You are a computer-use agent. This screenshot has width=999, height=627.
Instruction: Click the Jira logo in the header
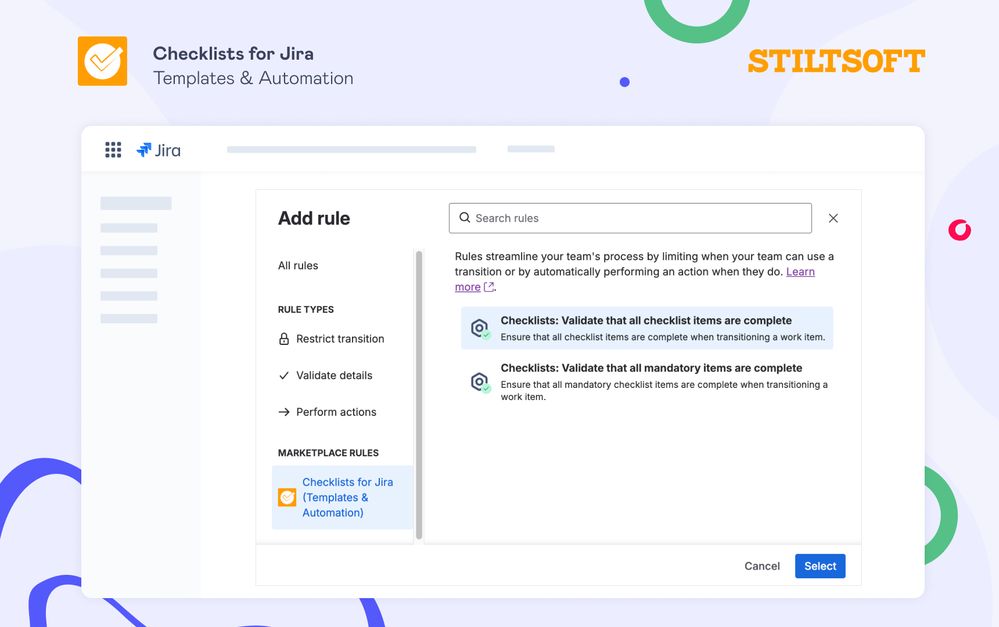159,150
